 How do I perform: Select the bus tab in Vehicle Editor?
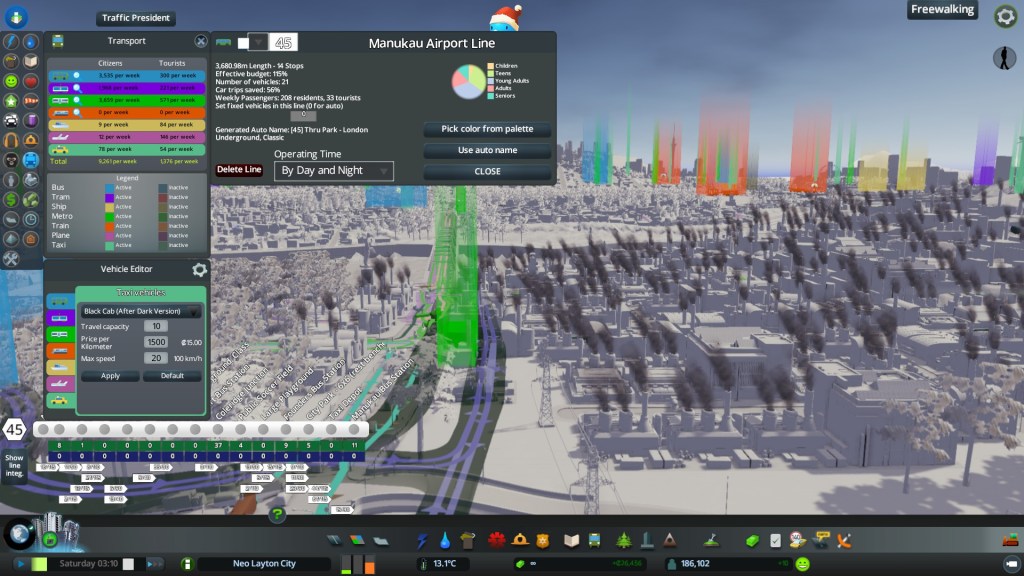tap(60, 301)
